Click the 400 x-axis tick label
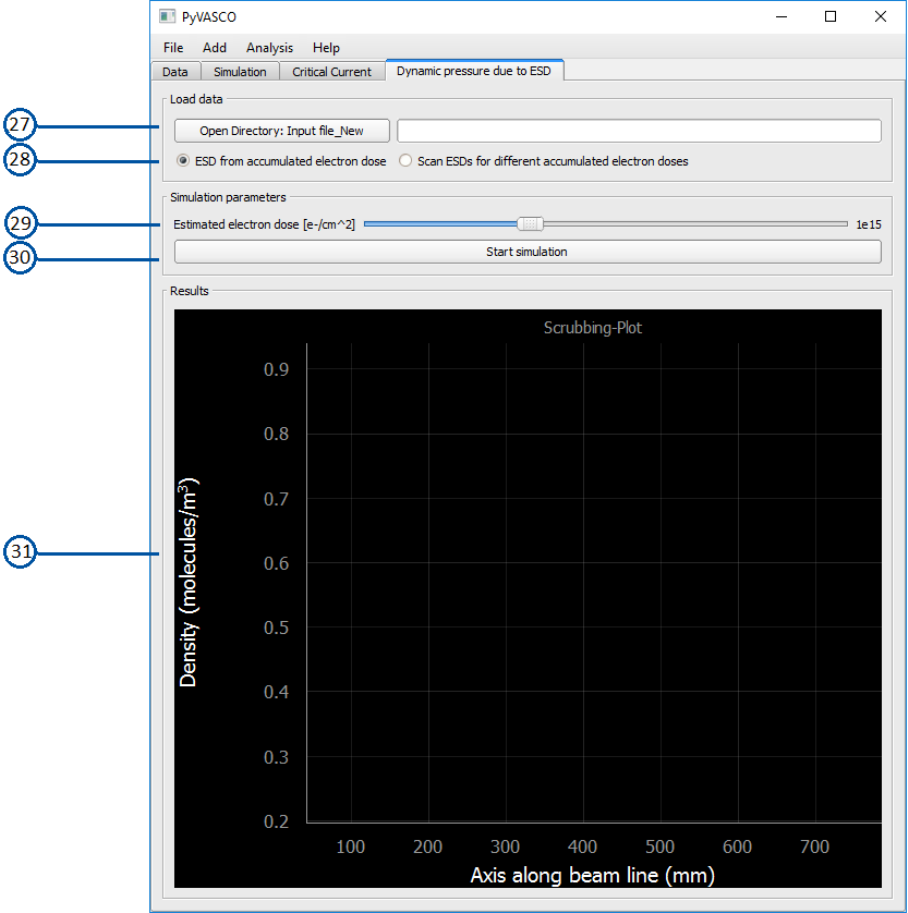 [582, 847]
